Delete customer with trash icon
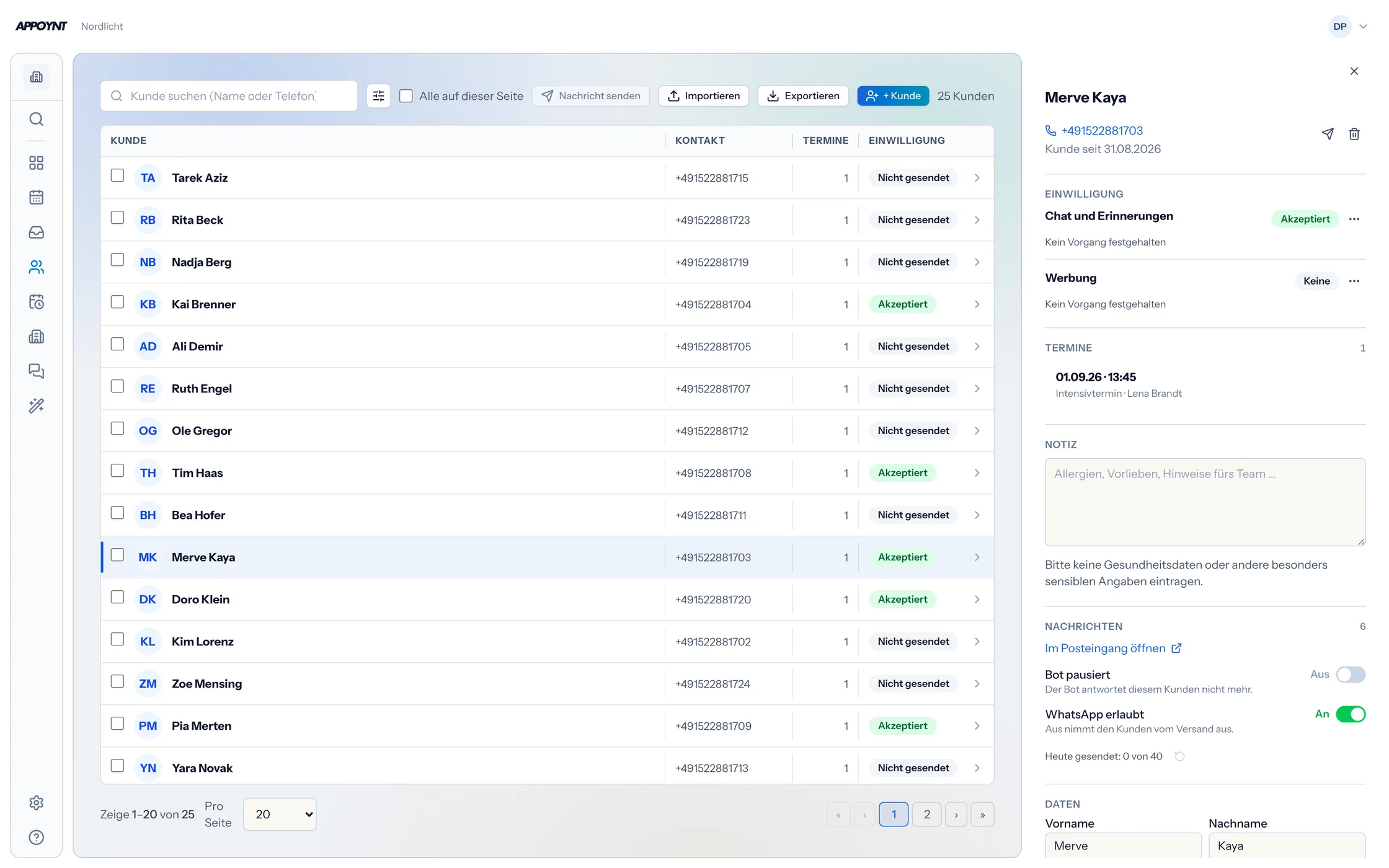Viewport: 1389px width, 868px height. [x=1354, y=134]
